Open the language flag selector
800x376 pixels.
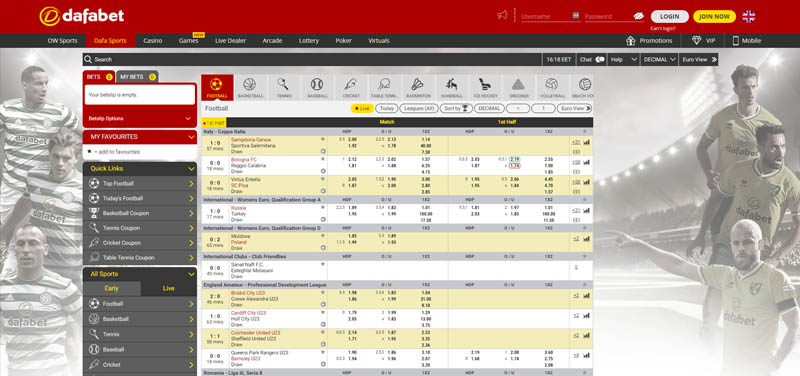[x=748, y=16]
